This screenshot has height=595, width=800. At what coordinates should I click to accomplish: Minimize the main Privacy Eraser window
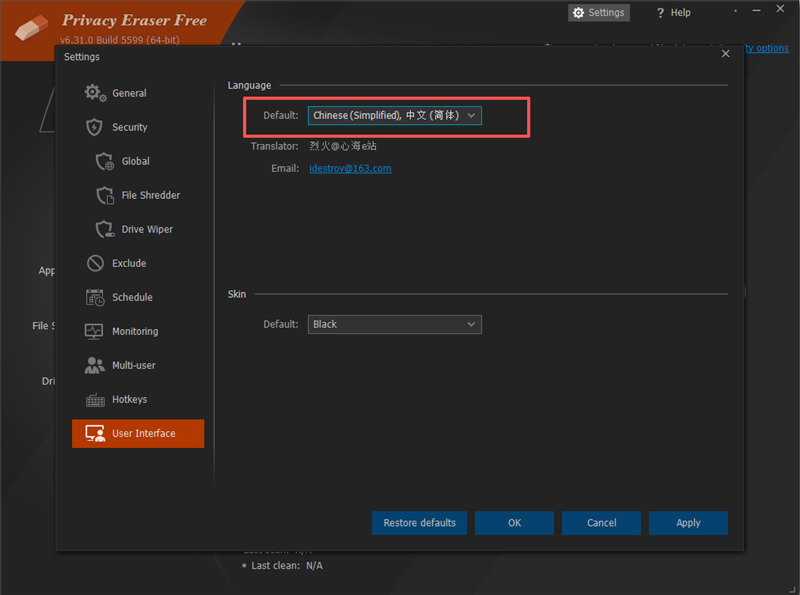[757, 10]
